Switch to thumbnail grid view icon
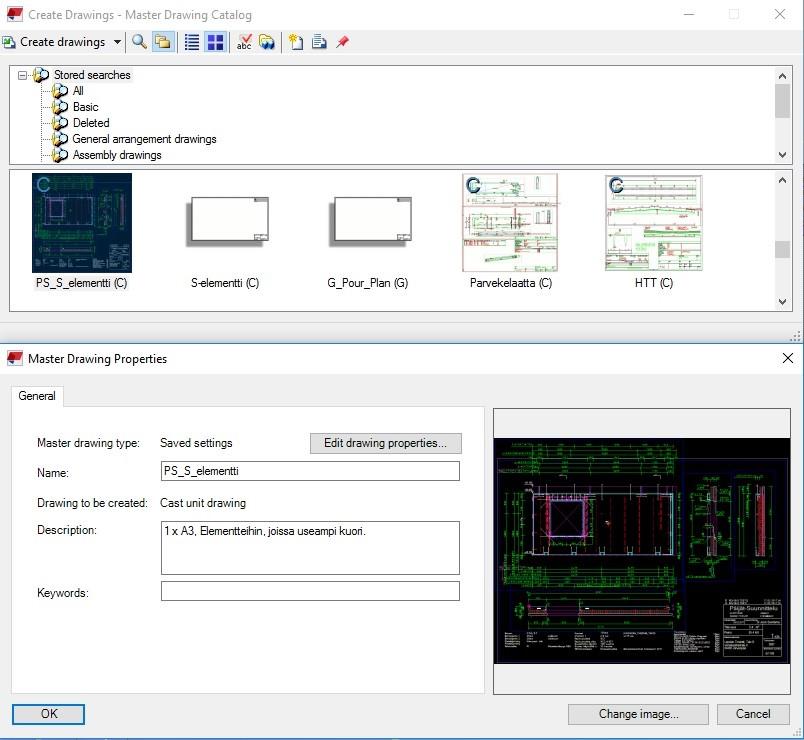Image resolution: width=804 pixels, height=740 pixels. pyautogui.click(x=215, y=42)
